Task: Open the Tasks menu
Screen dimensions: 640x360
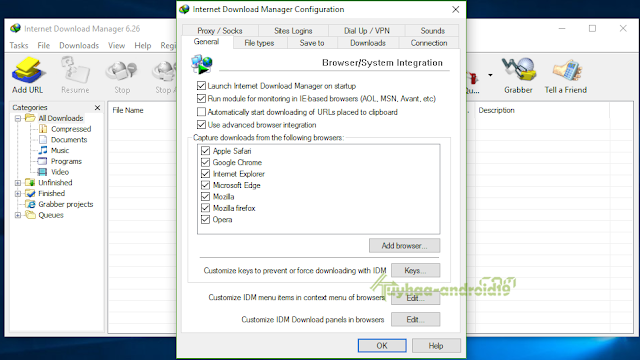Action: coord(19,45)
